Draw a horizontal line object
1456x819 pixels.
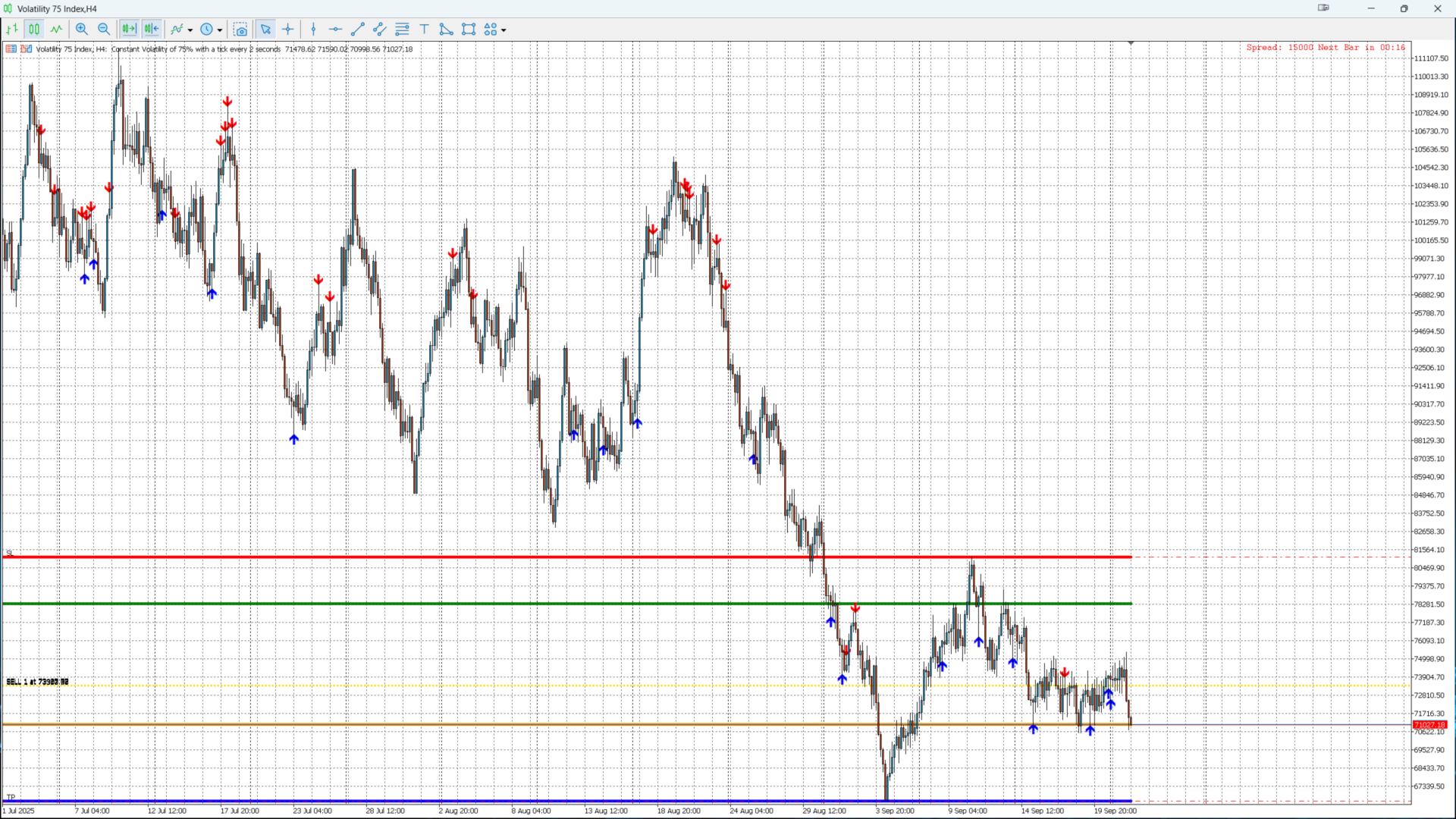coord(335,30)
